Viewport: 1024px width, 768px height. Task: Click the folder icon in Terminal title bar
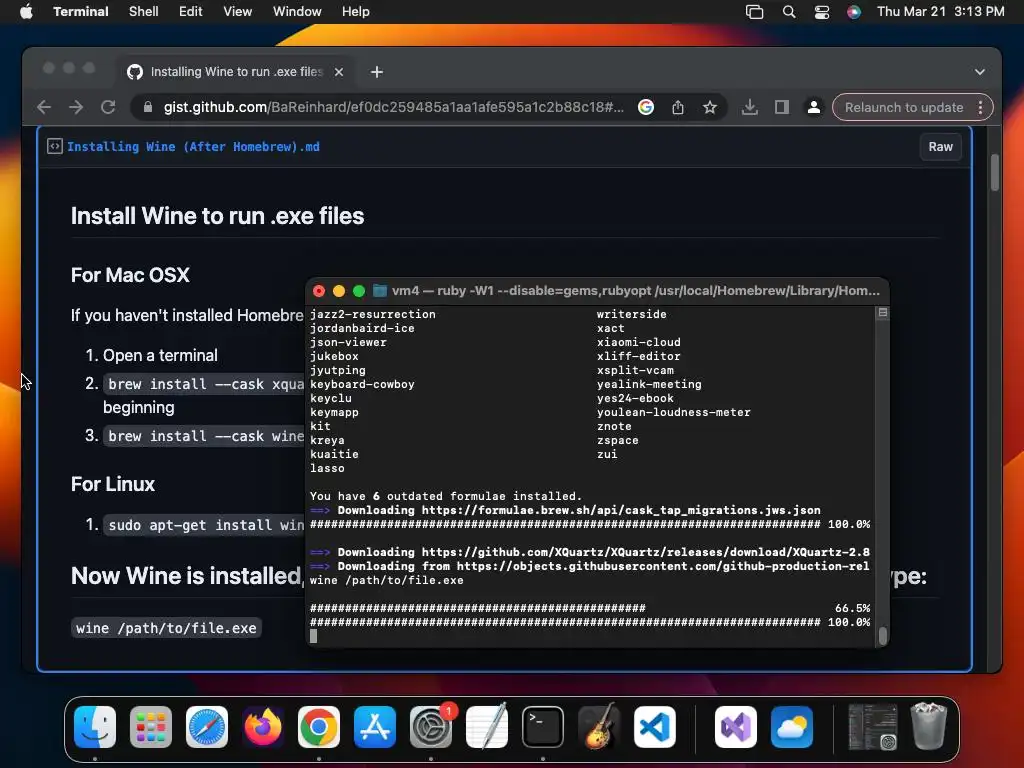(x=379, y=290)
